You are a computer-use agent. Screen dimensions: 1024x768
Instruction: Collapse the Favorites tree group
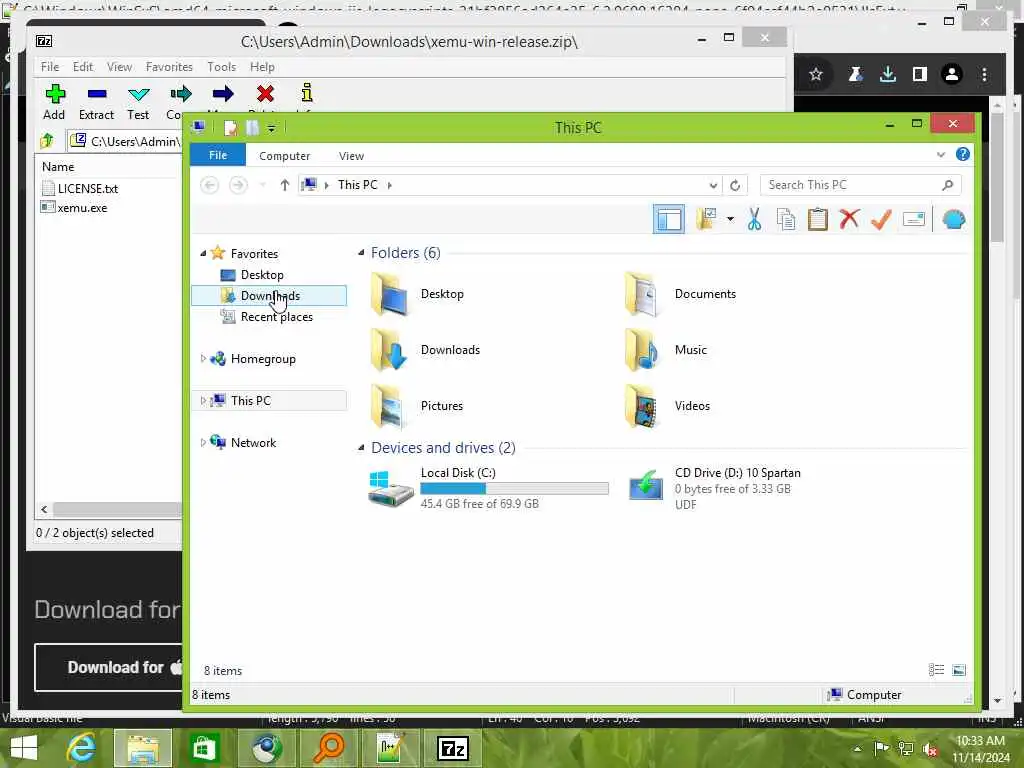point(203,253)
